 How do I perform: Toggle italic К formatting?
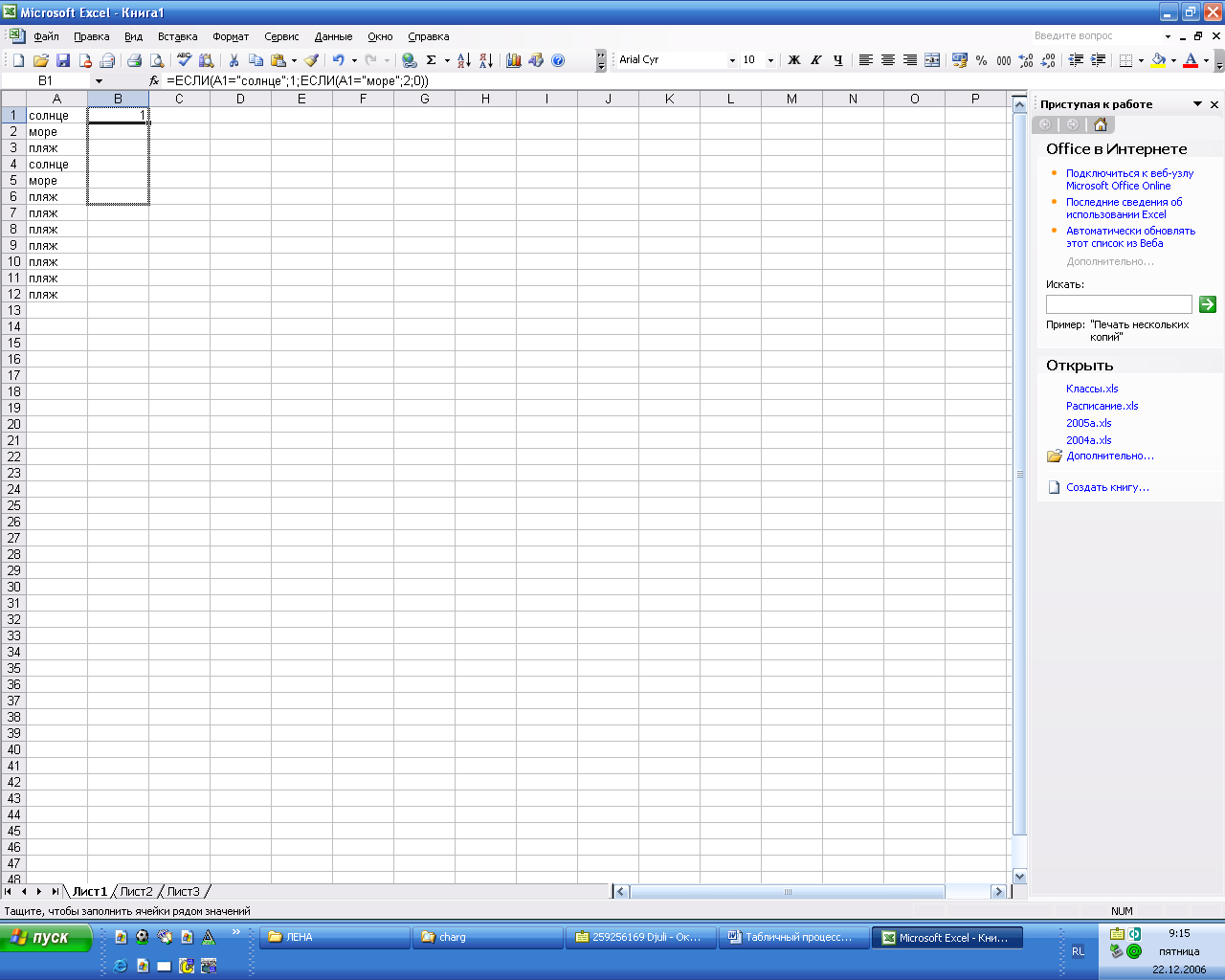tap(816, 60)
